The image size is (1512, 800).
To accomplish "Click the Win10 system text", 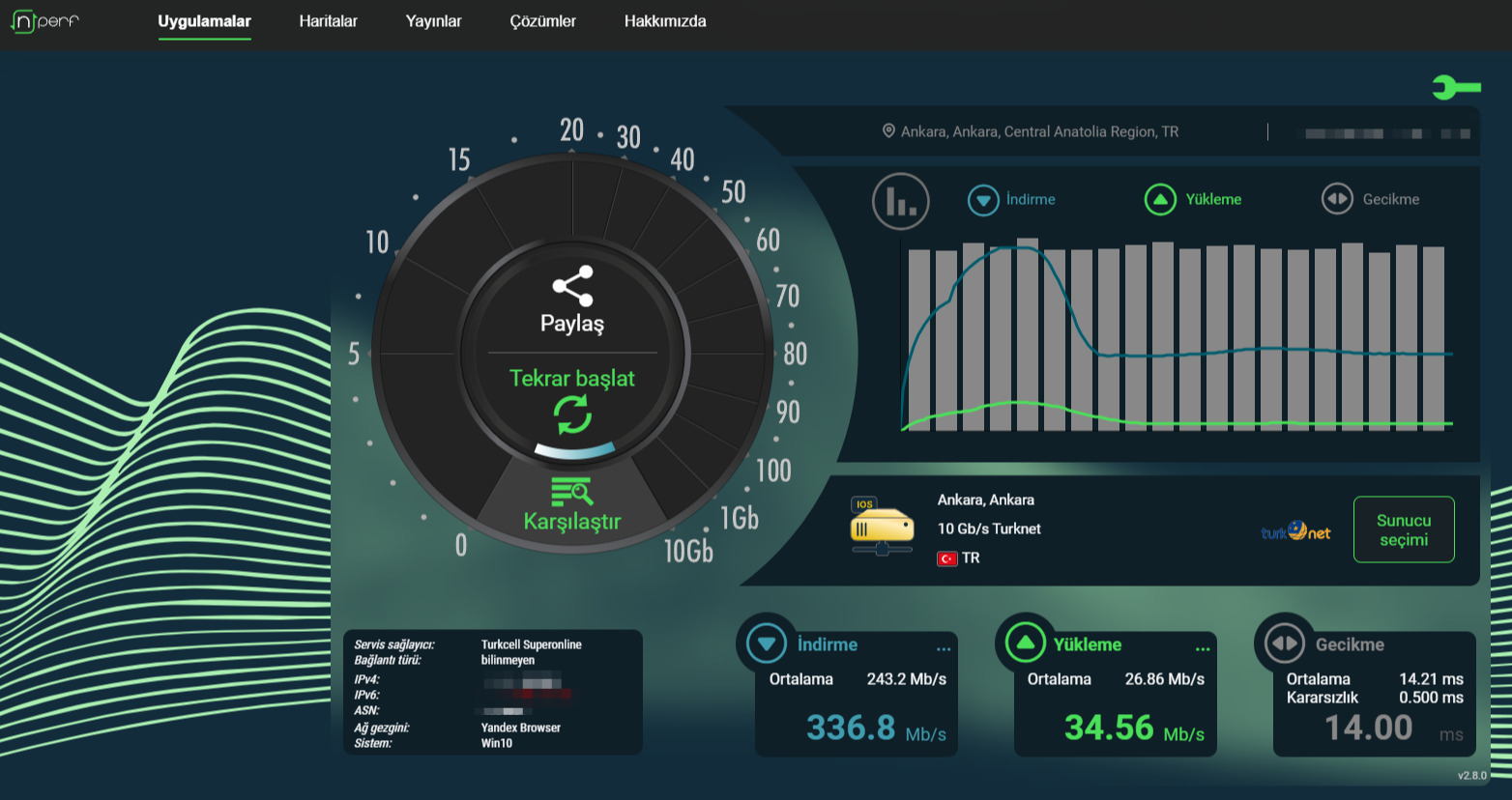I will pyautogui.click(x=497, y=743).
